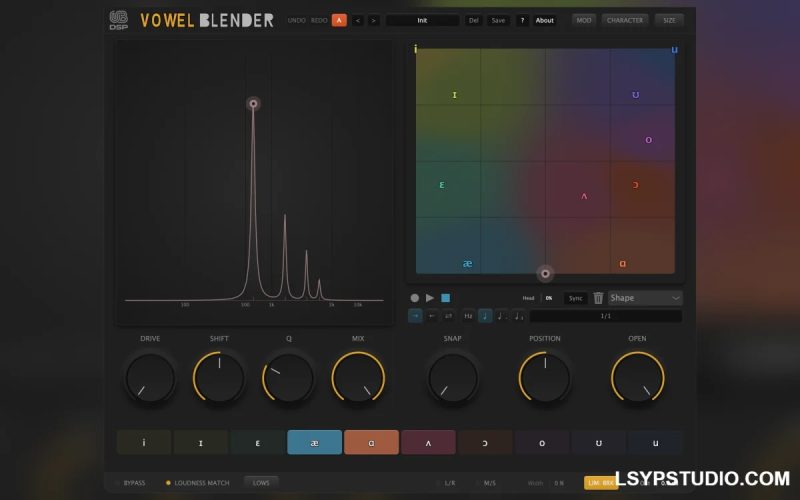Switch the rate unit to Hz
This screenshot has width=800, height=500.
point(468,316)
